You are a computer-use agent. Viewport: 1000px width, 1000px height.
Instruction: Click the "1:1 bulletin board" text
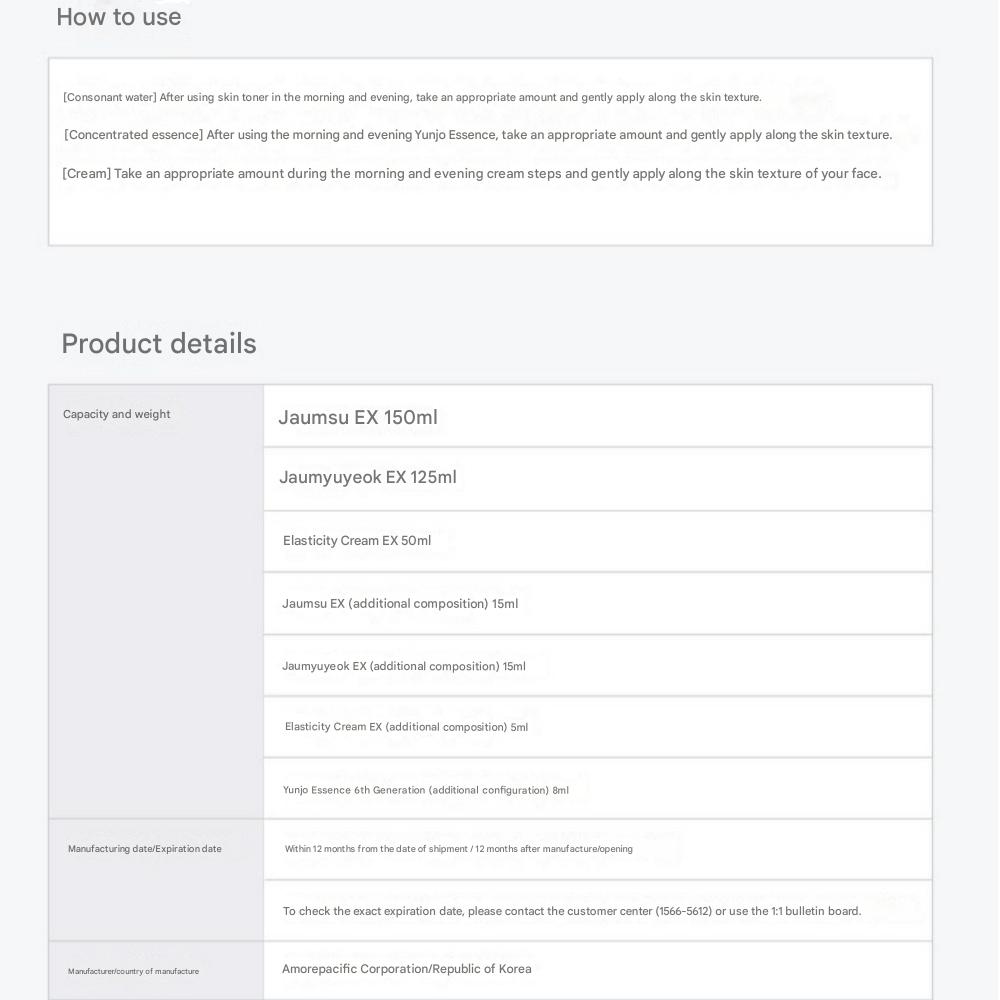816,911
